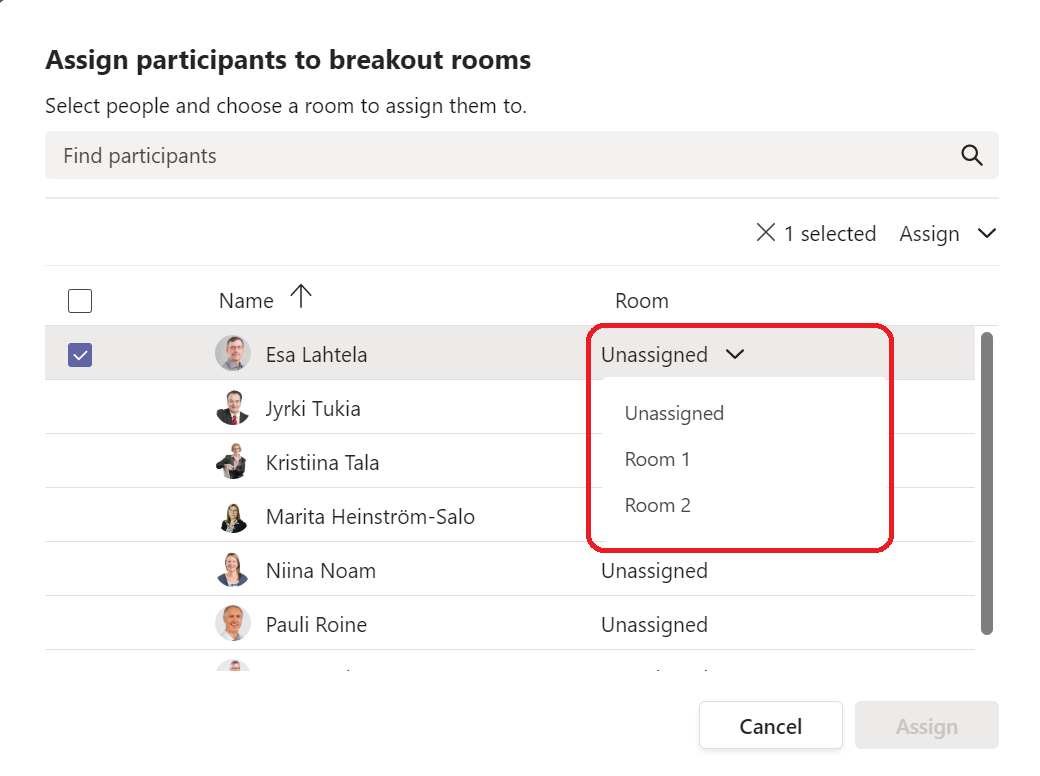Click the Assign button at bottom
The image size is (1040, 776).
pos(926,726)
